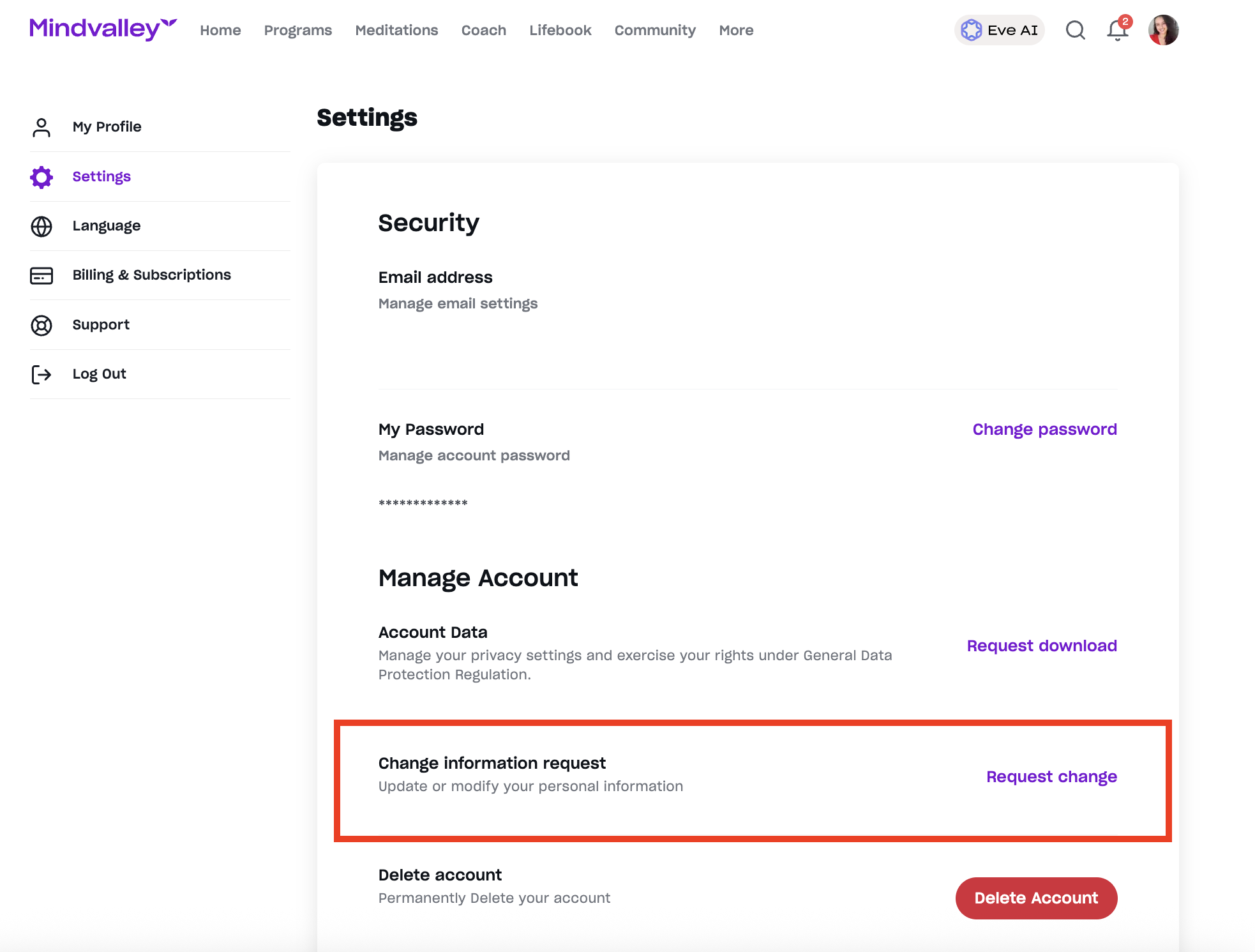Open the Lifebook nav item
1255x952 pixels.
pyautogui.click(x=560, y=30)
